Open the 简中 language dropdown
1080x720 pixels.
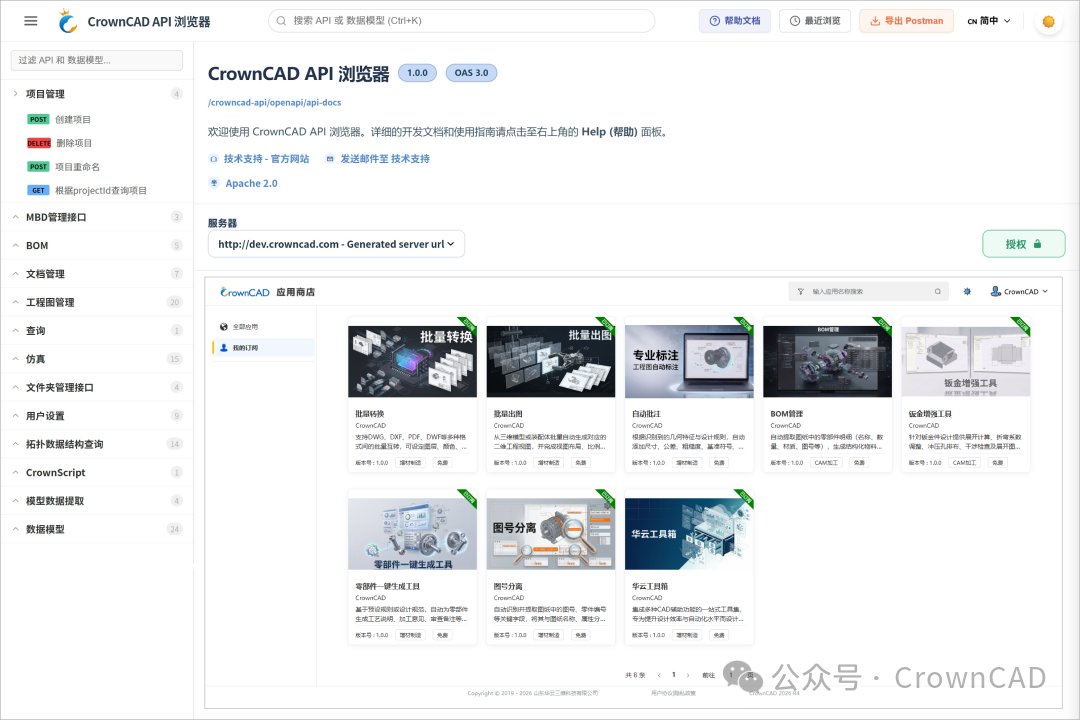click(988, 21)
